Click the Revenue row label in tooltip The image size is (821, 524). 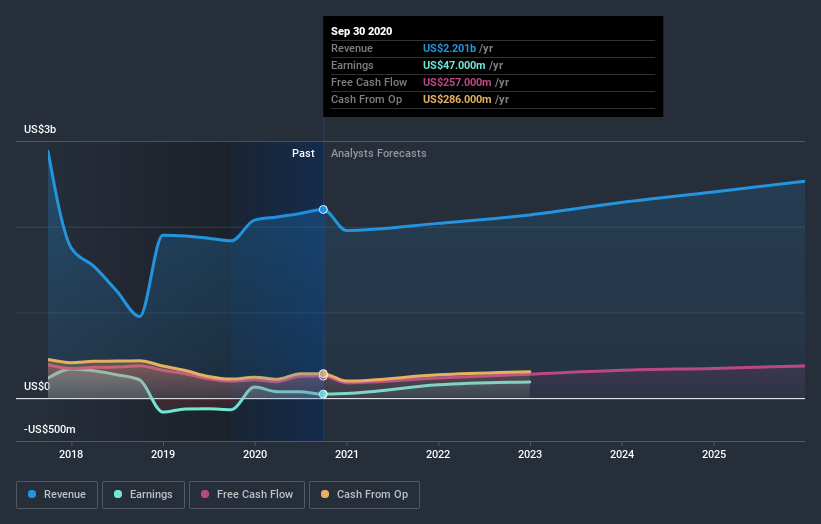click(x=352, y=48)
